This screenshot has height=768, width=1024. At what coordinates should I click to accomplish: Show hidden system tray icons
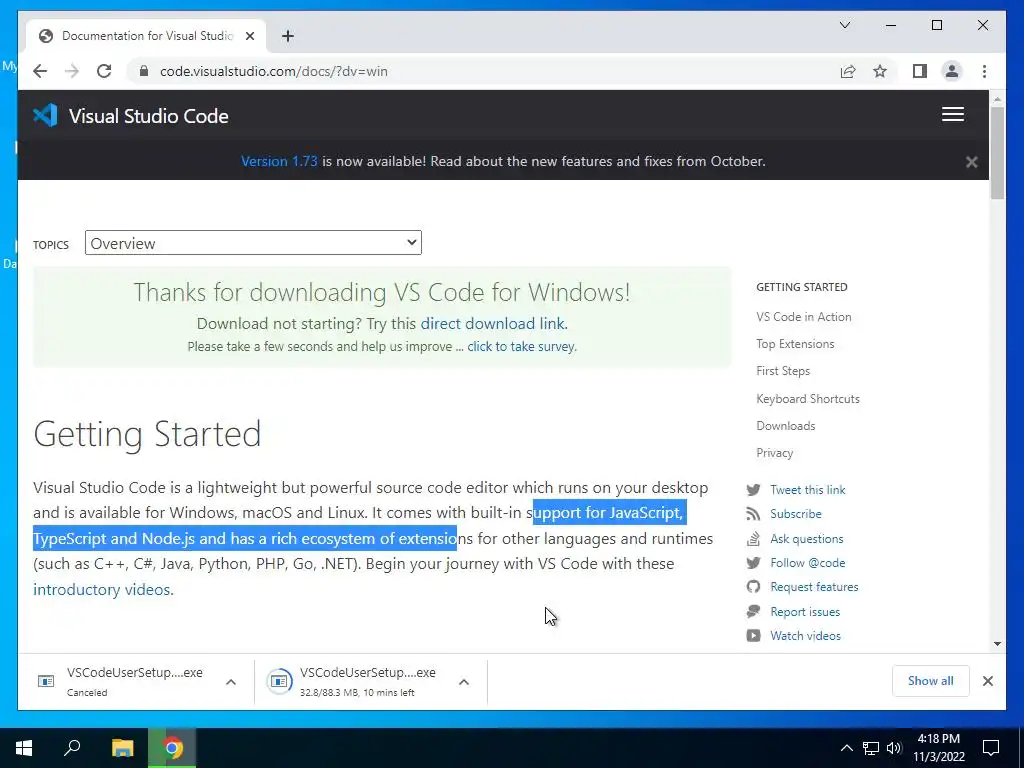pyautogui.click(x=846, y=748)
